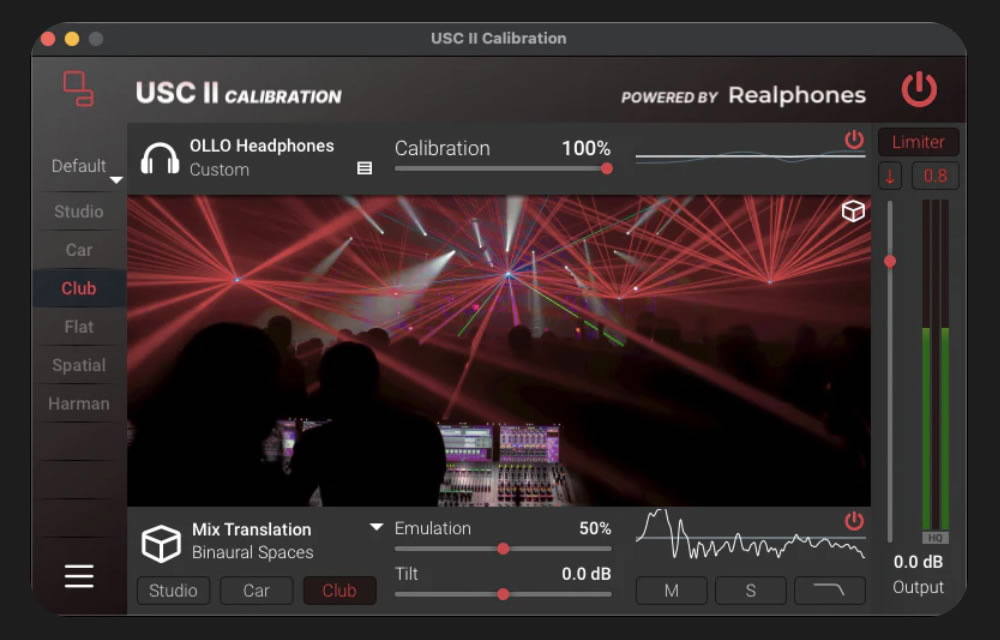
Task: Click the 3D cube icon on the image
Action: 853,211
